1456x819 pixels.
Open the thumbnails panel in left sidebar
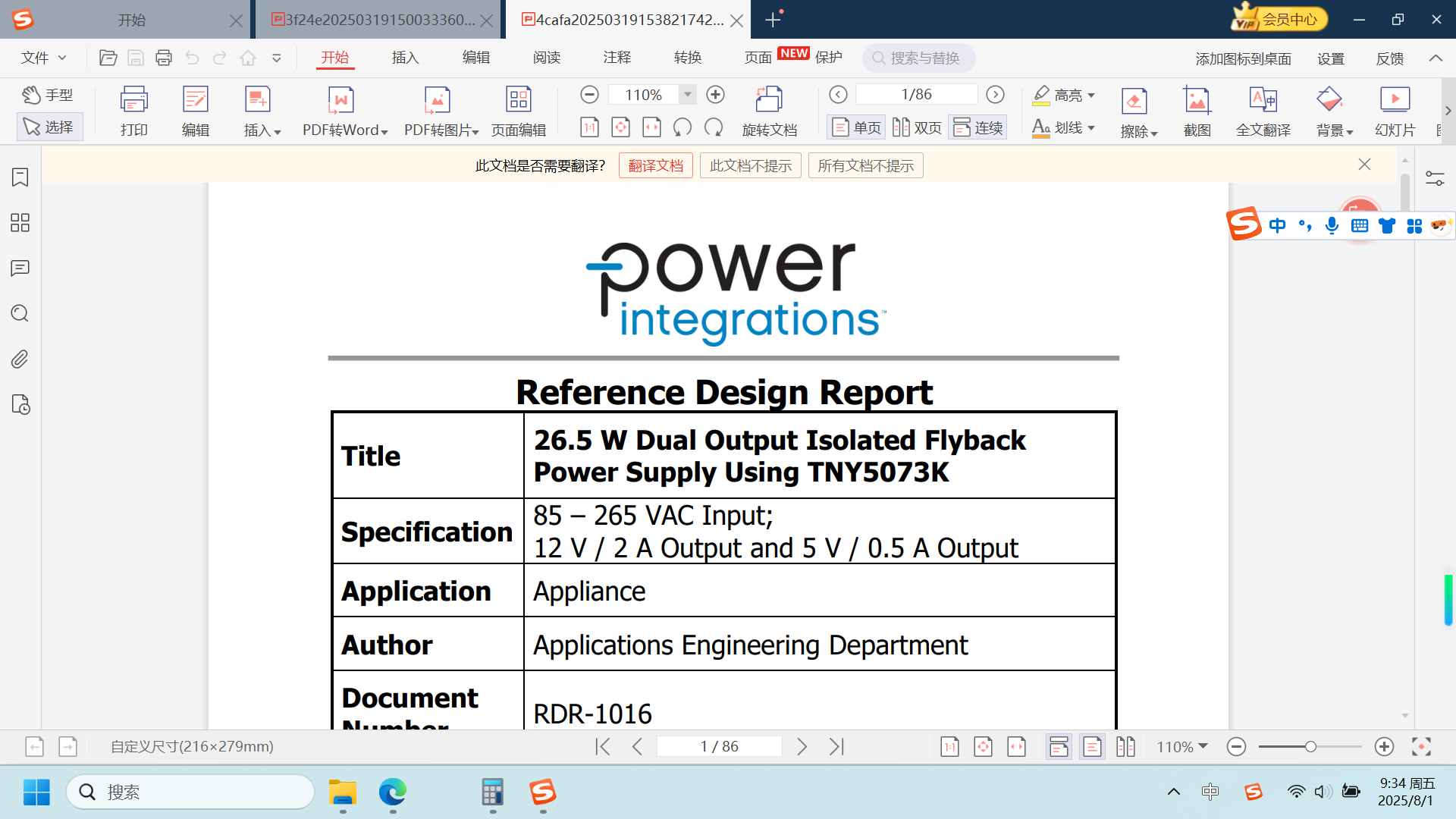20,223
